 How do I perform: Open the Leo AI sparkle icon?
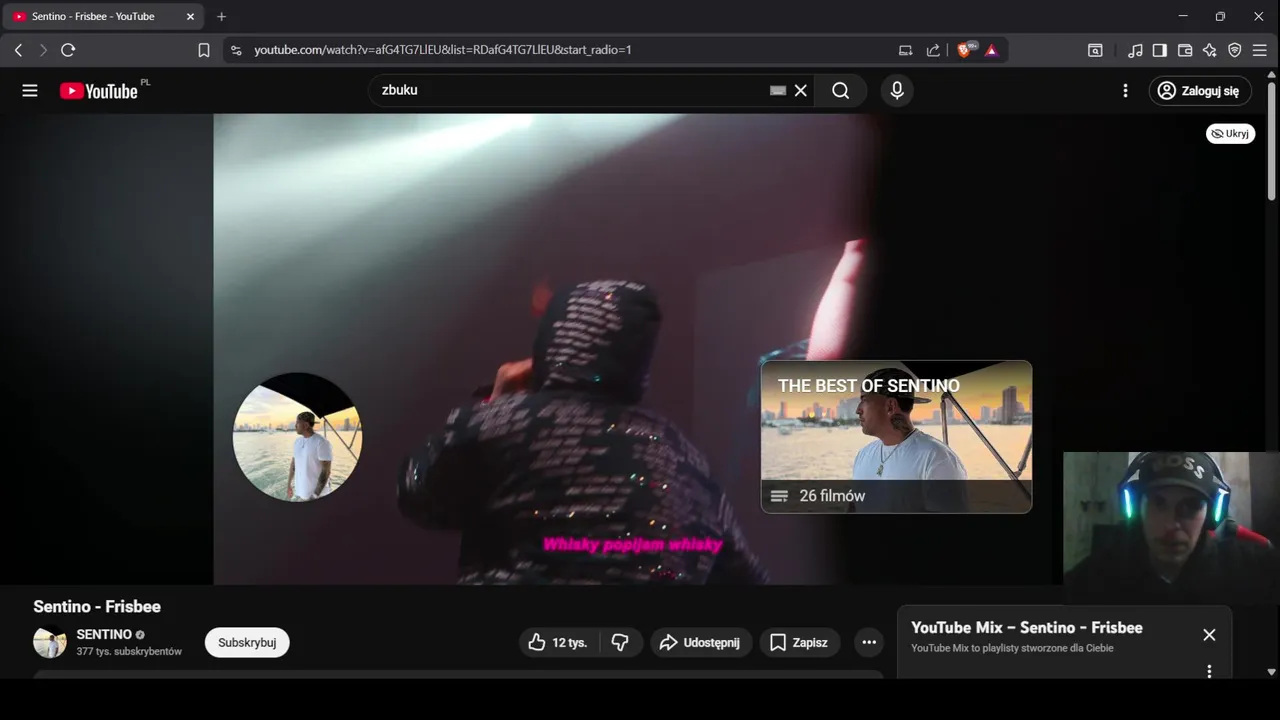coord(1210,50)
